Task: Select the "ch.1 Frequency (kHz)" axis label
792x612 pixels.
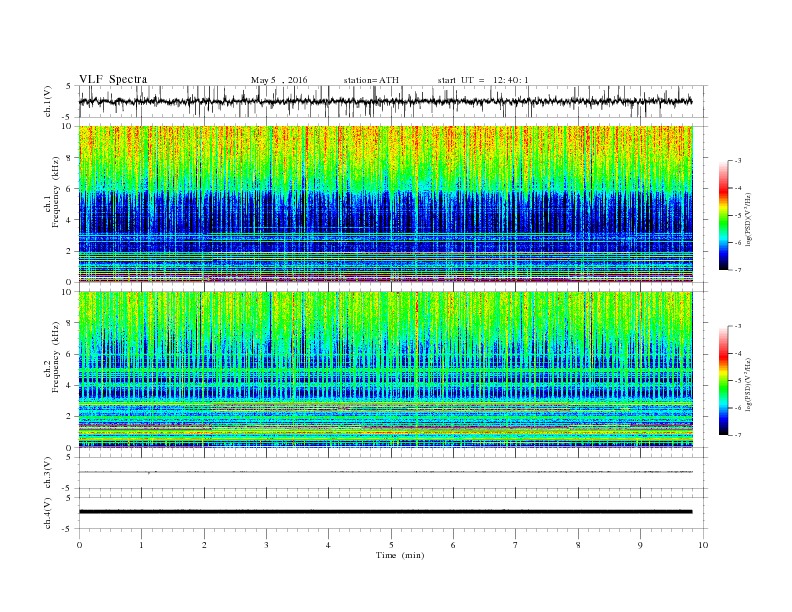Action: (52, 205)
